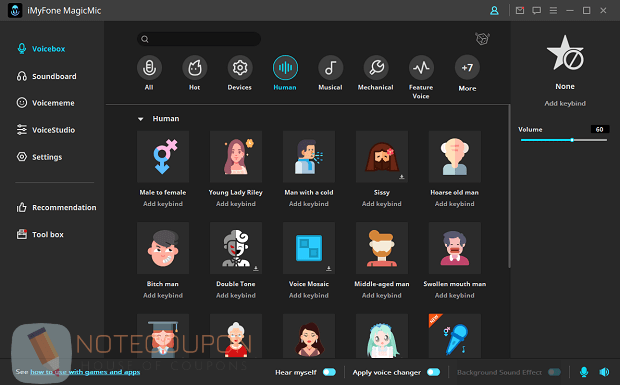
Task: Choose the Sissy voice
Action: click(382, 157)
